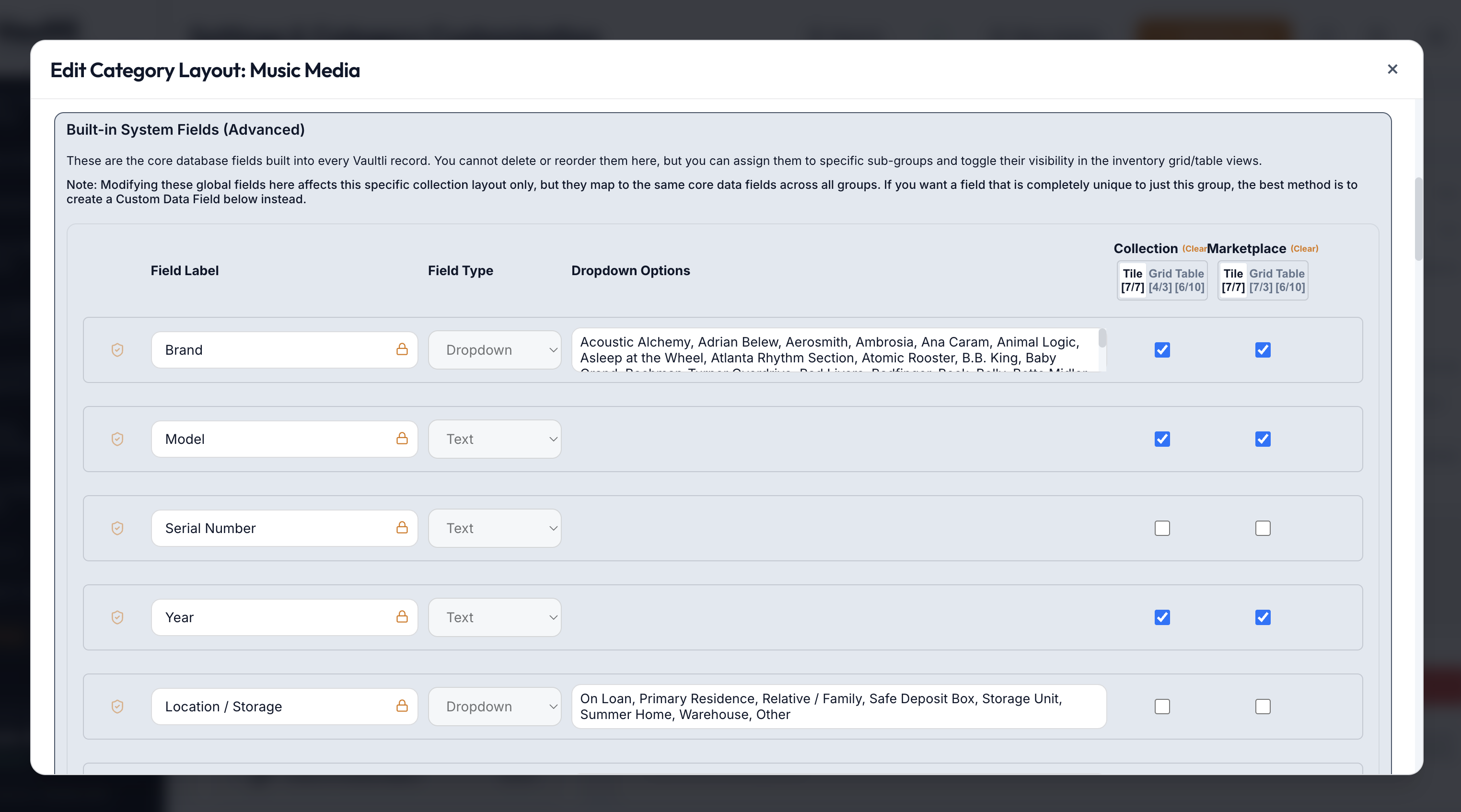Click the Serial Number field label input
The image size is (1461, 812).
pyautogui.click(x=285, y=528)
